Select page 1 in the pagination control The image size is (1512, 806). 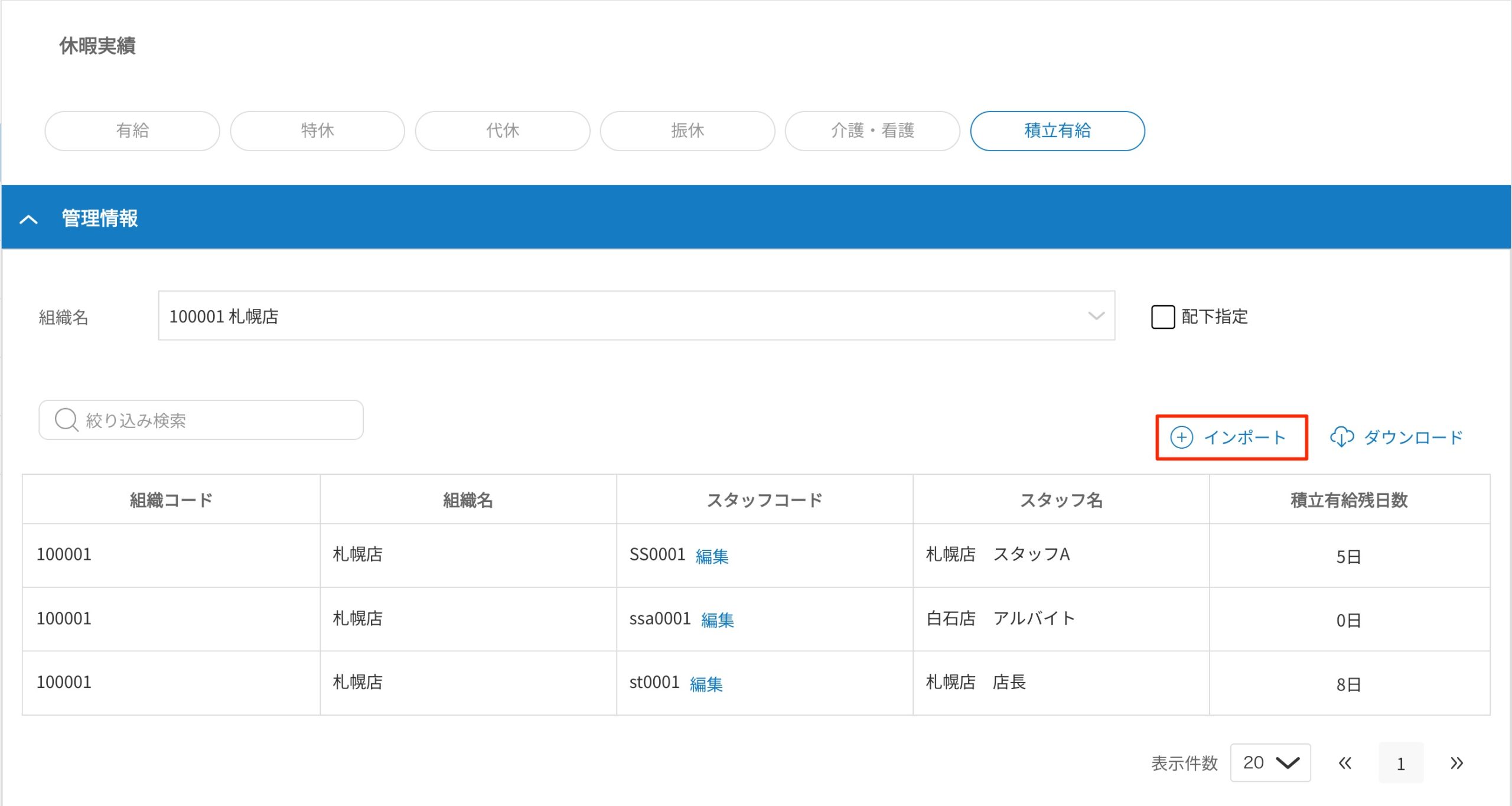1401,762
